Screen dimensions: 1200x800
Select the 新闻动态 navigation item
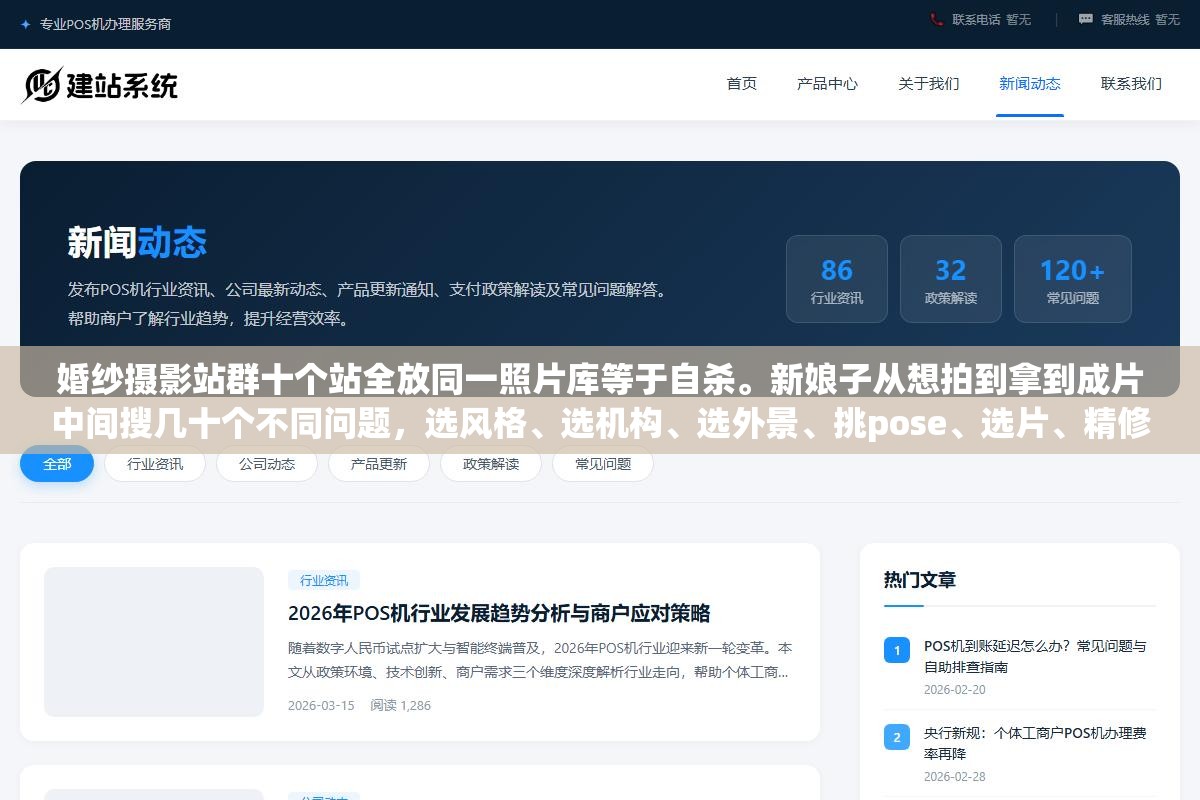click(x=1030, y=84)
